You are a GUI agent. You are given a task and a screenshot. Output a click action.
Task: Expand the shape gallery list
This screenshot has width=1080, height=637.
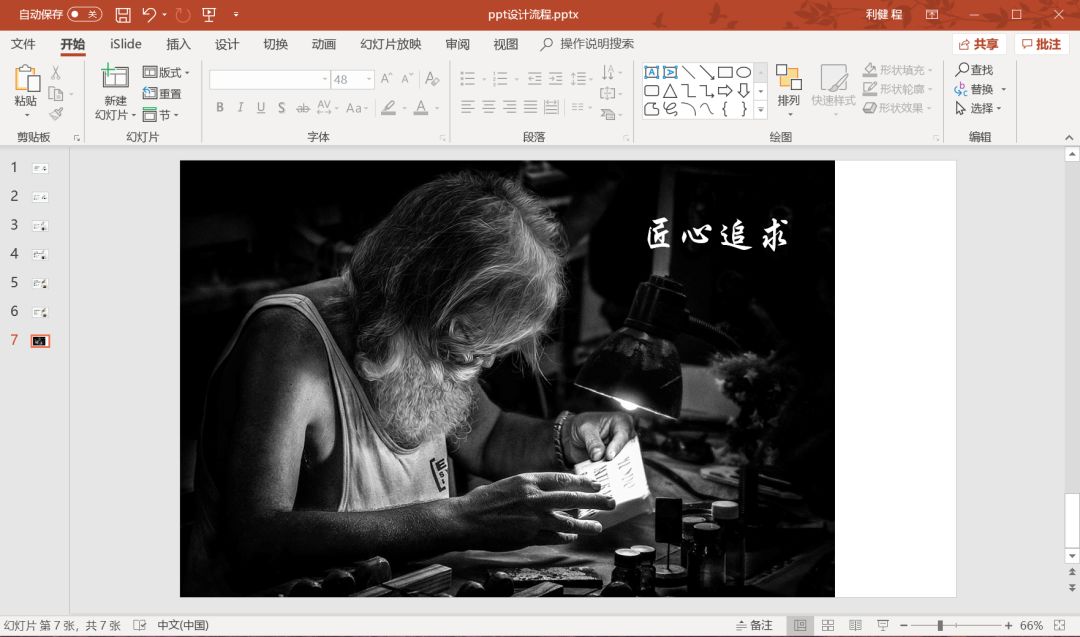pos(760,108)
